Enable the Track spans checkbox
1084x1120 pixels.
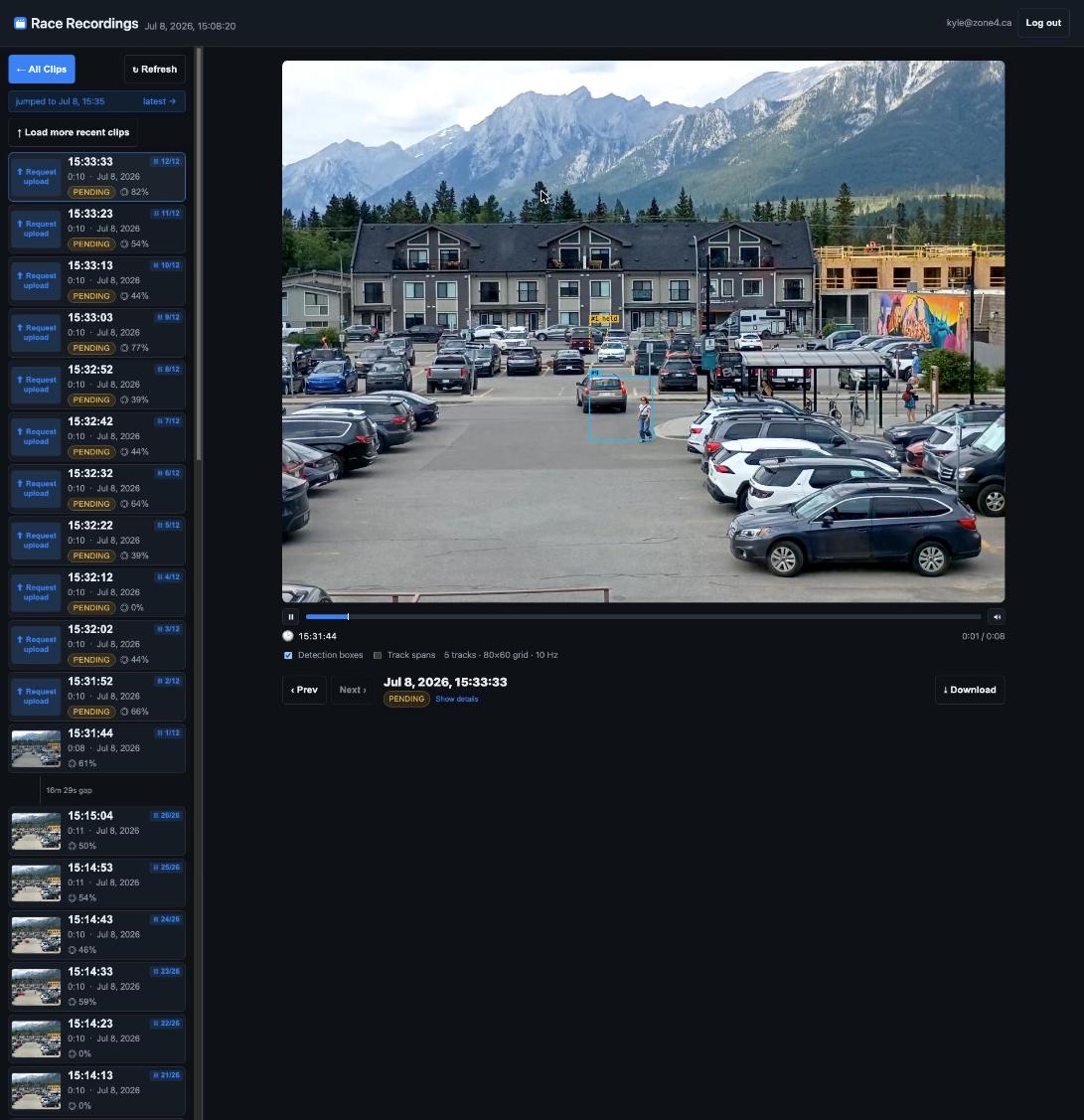tap(378, 655)
